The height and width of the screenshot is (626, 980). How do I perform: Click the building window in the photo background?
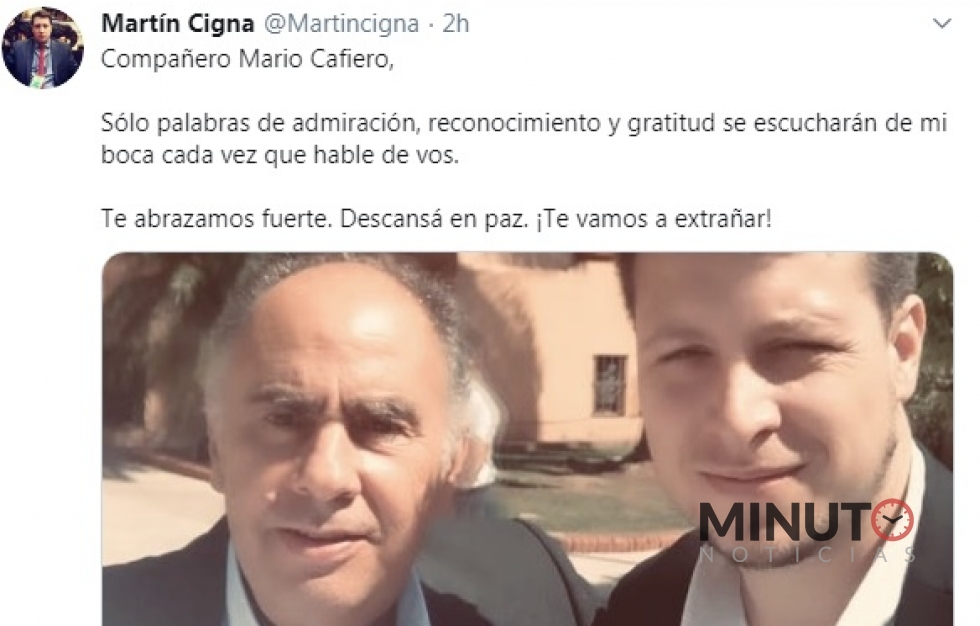coord(610,385)
